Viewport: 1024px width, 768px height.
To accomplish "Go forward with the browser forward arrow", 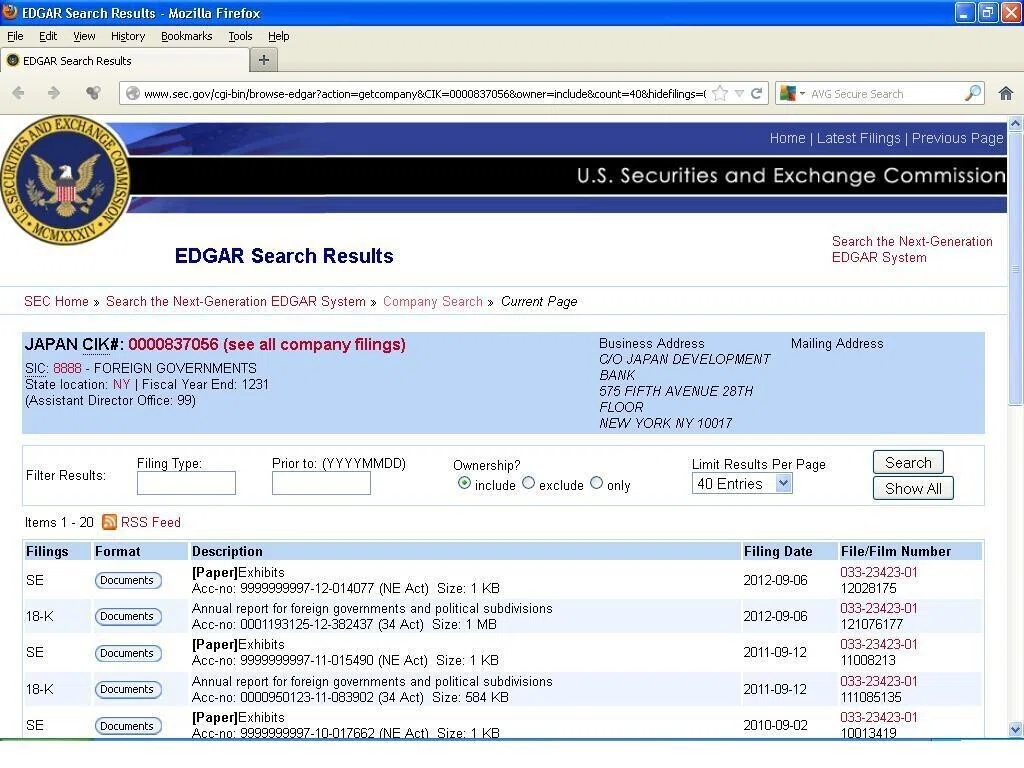I will (54, 93).
